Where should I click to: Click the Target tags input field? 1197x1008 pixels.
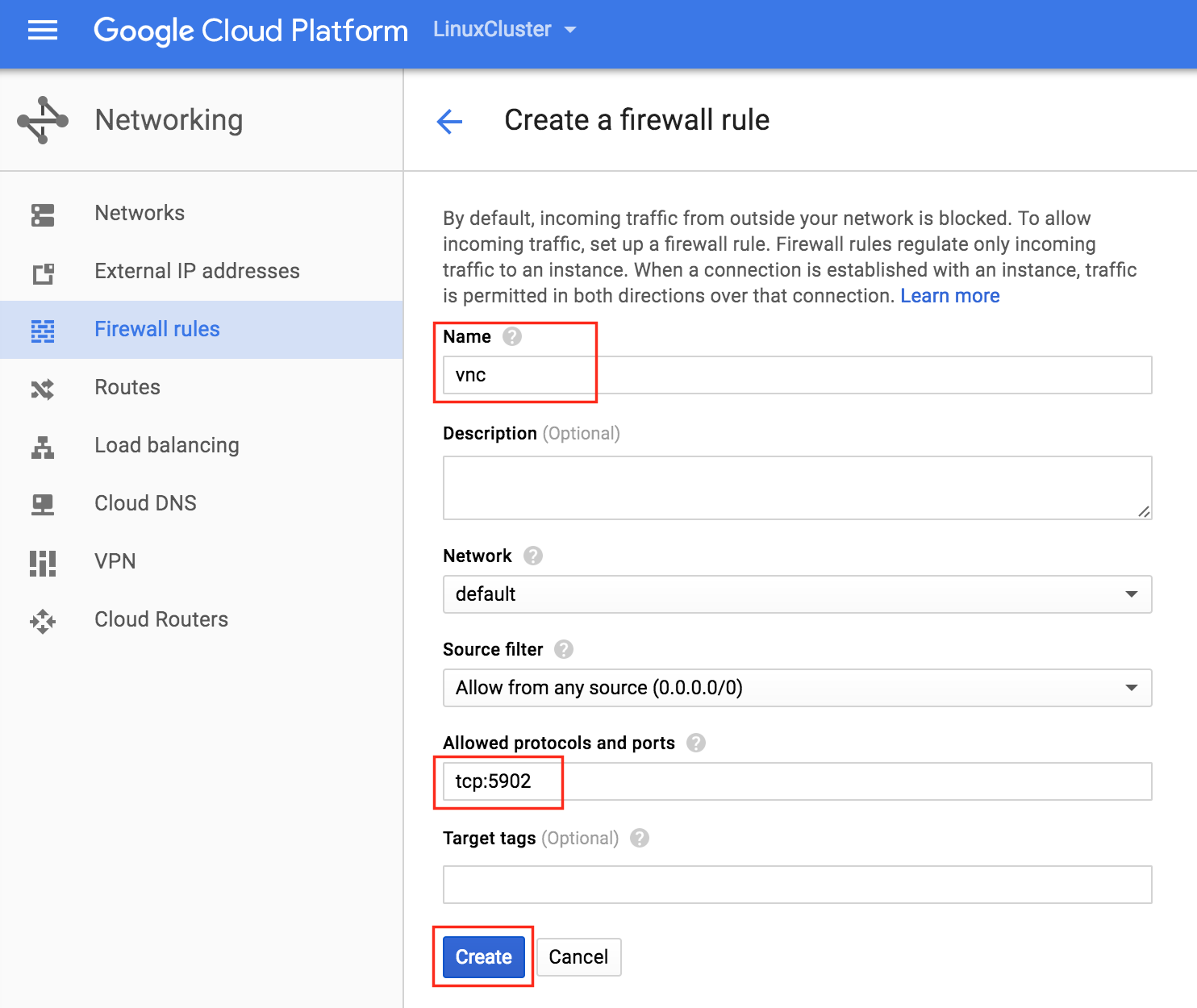click(x=797, y=885)
